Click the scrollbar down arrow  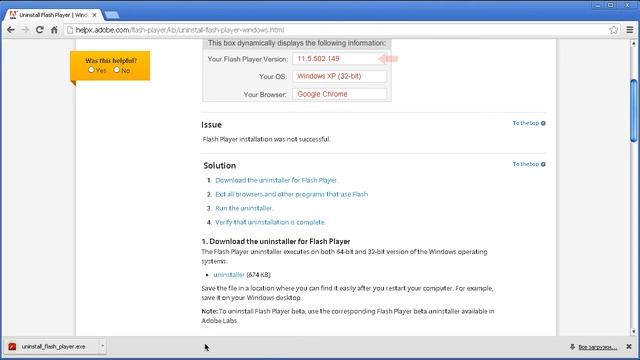pos(633,331)
